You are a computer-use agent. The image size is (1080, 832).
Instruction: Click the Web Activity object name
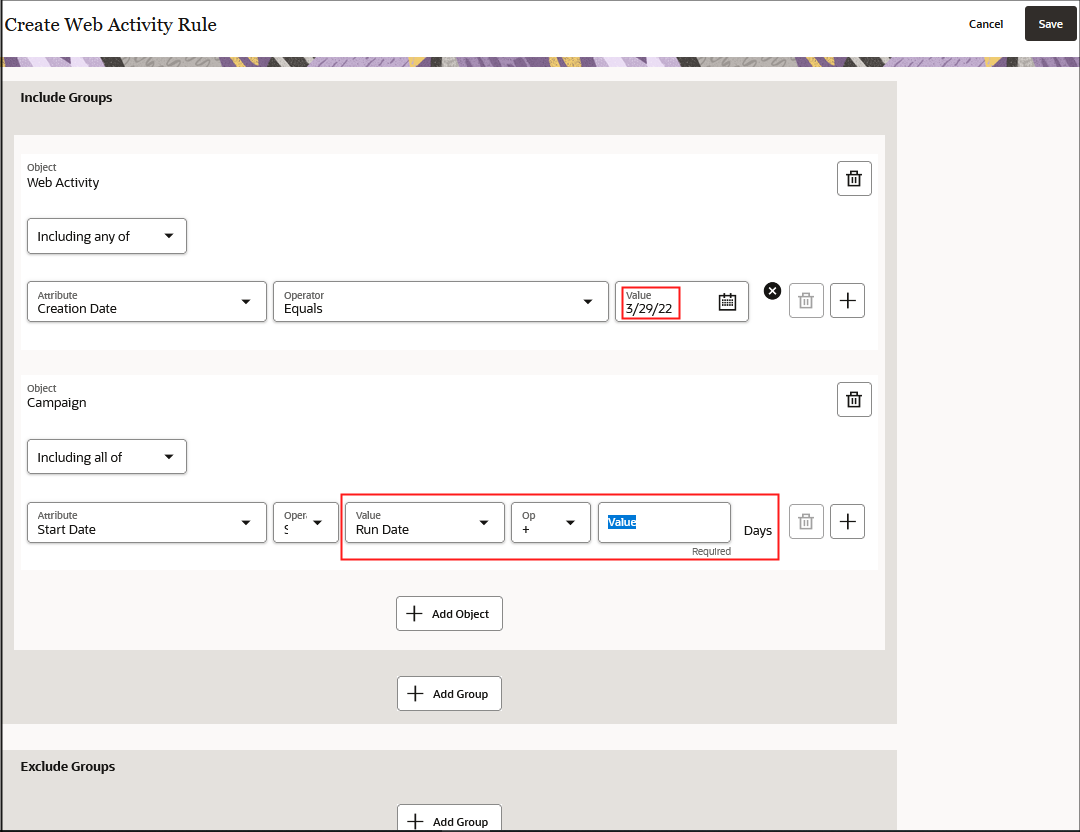(x=63, y=183)
